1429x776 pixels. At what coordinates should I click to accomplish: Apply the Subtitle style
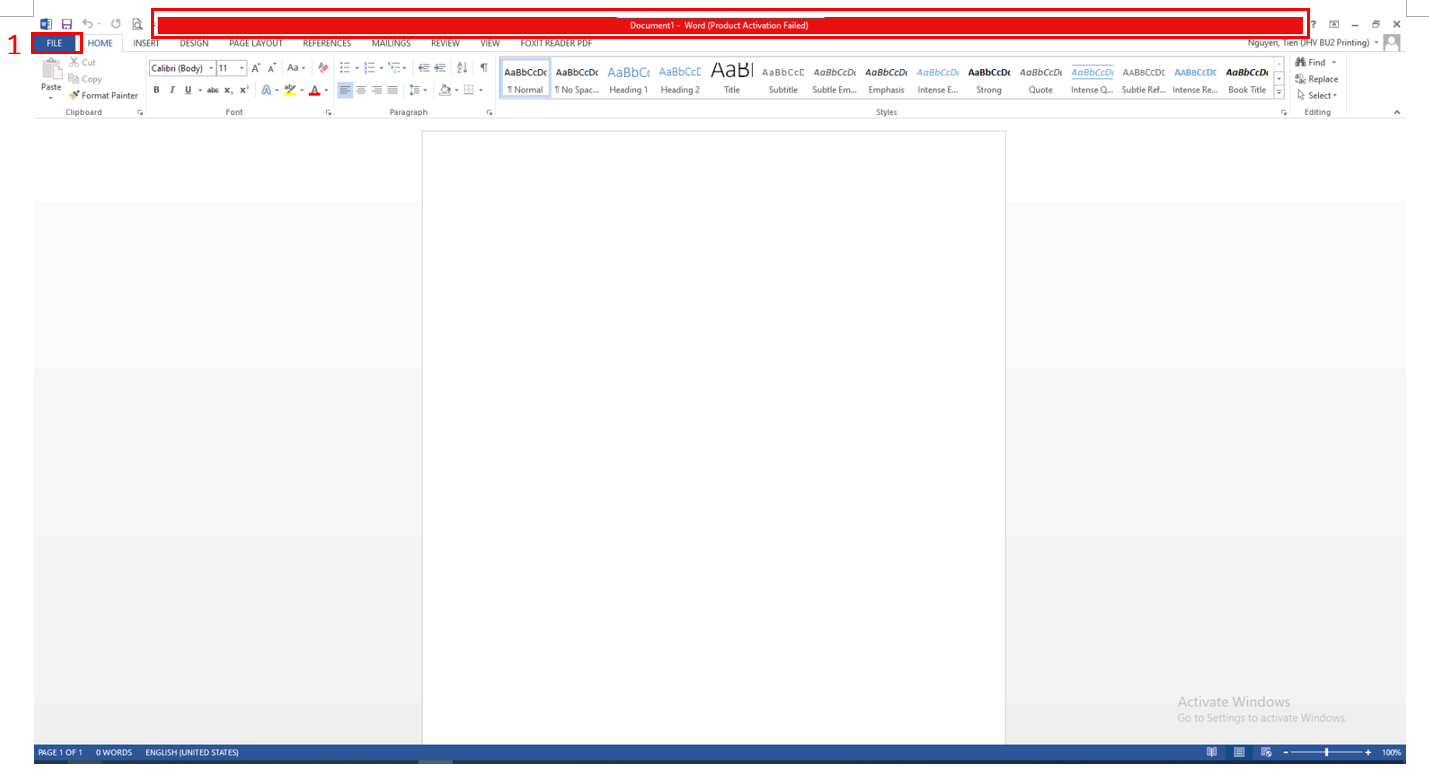point(783,80)
